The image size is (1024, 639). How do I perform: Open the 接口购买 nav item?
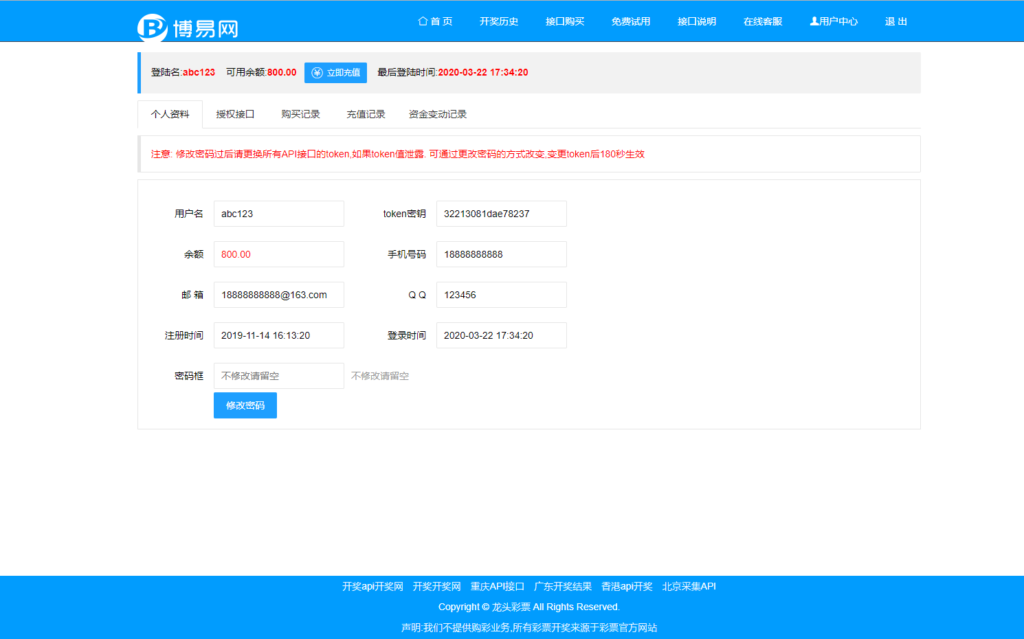564,20
